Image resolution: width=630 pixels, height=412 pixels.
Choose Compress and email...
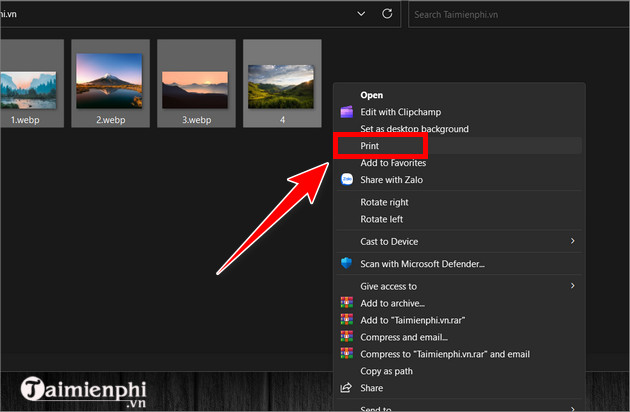click(x=459, y=337)
